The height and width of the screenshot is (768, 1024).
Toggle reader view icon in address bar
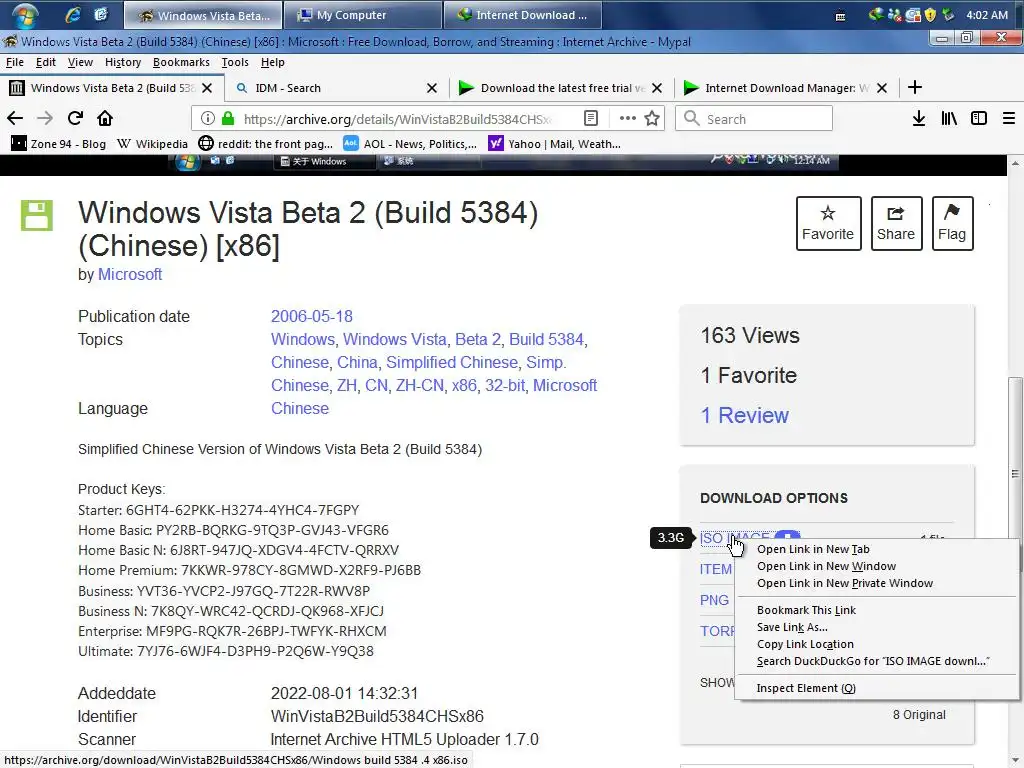point(590,118)
